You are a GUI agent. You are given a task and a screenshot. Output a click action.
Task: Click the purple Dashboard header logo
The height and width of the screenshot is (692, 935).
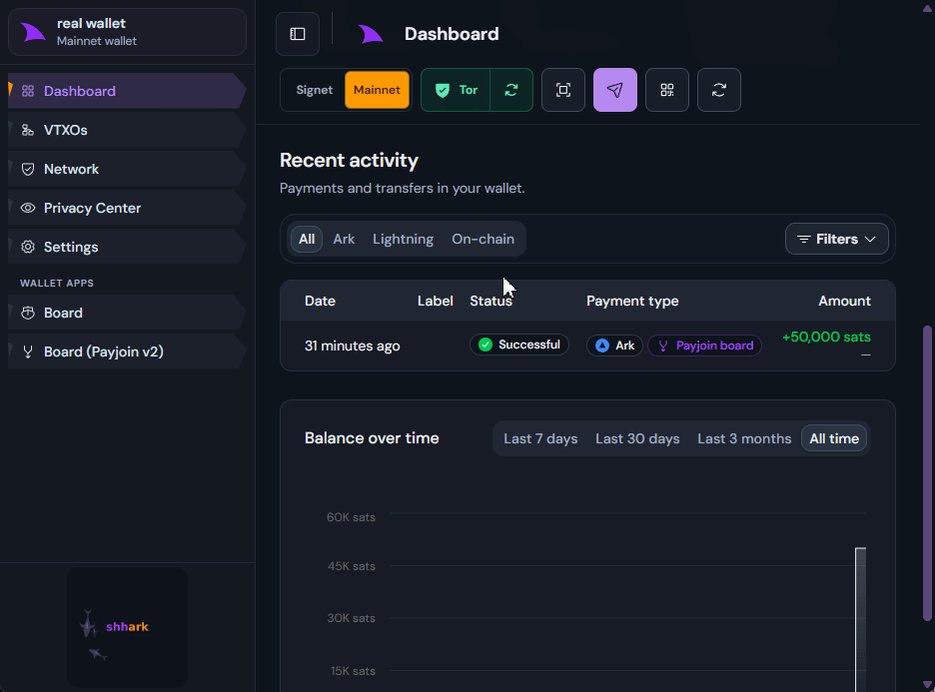pyautogui.click(x=370, y=34)
